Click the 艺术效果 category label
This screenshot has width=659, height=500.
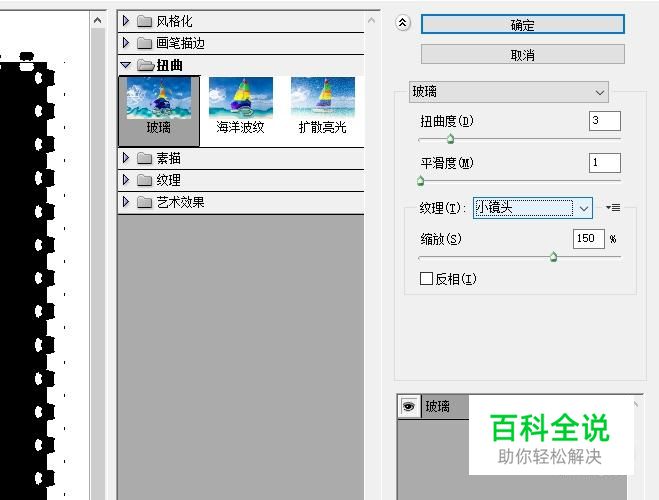click(x=180, y=202)
